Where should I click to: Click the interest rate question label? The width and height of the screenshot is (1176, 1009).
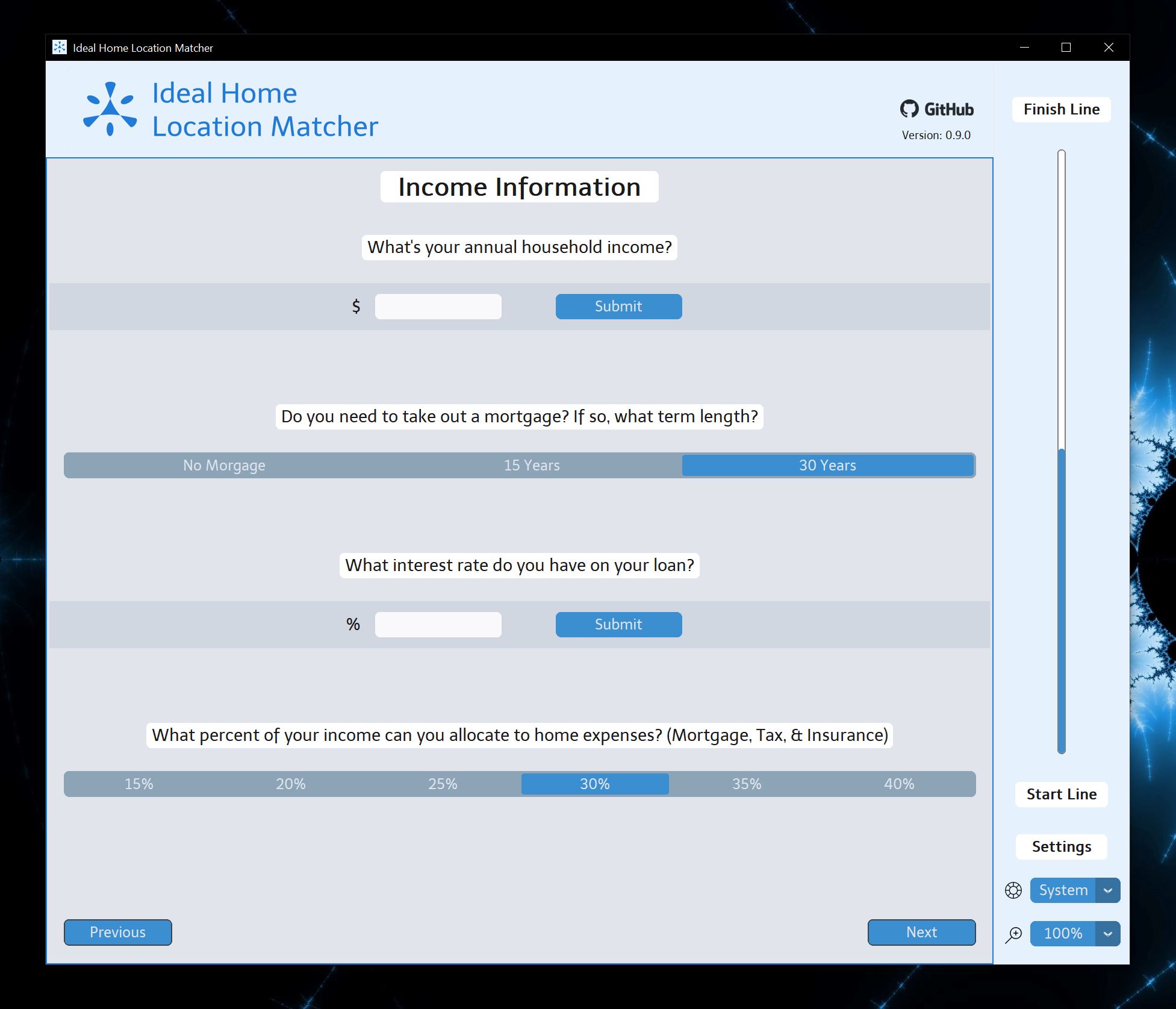click(520, 566)
